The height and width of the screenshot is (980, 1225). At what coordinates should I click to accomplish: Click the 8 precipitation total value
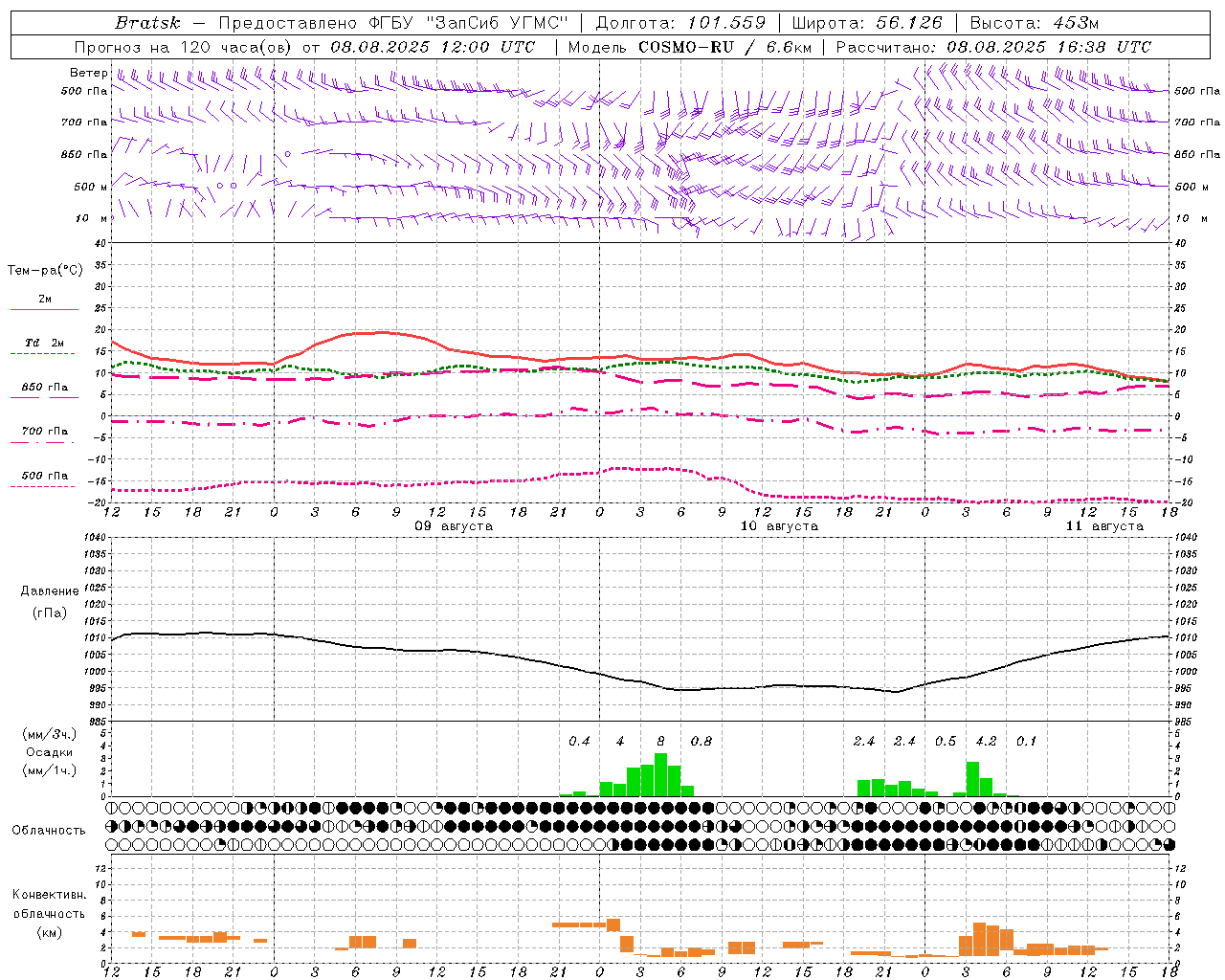660,742
